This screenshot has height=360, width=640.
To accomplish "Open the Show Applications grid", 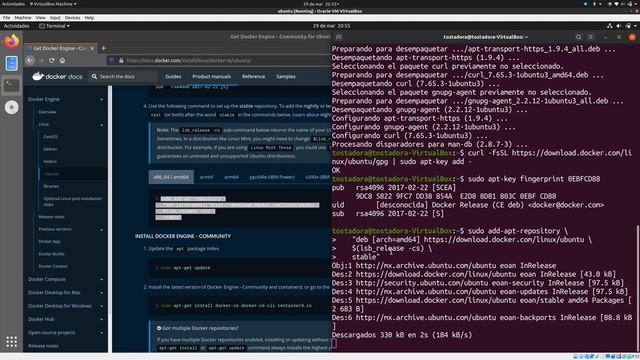I will click(x=11, y=342).
